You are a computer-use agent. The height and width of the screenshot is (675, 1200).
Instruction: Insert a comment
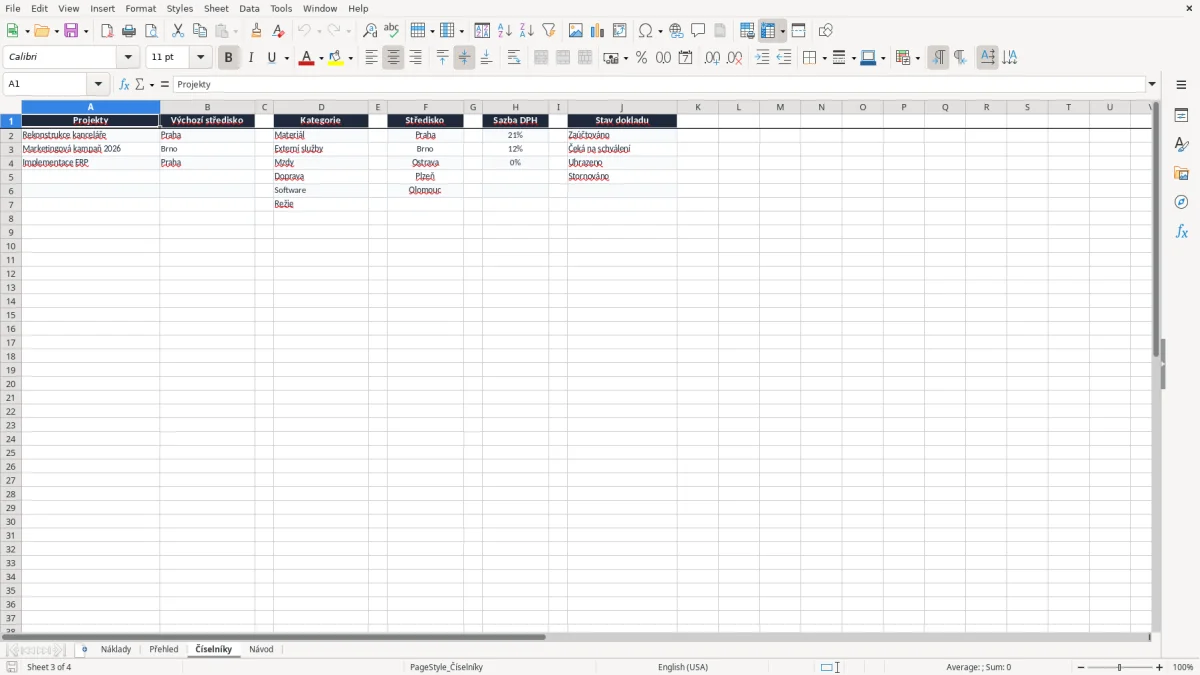pyautogui.click(x=698, y=31)
